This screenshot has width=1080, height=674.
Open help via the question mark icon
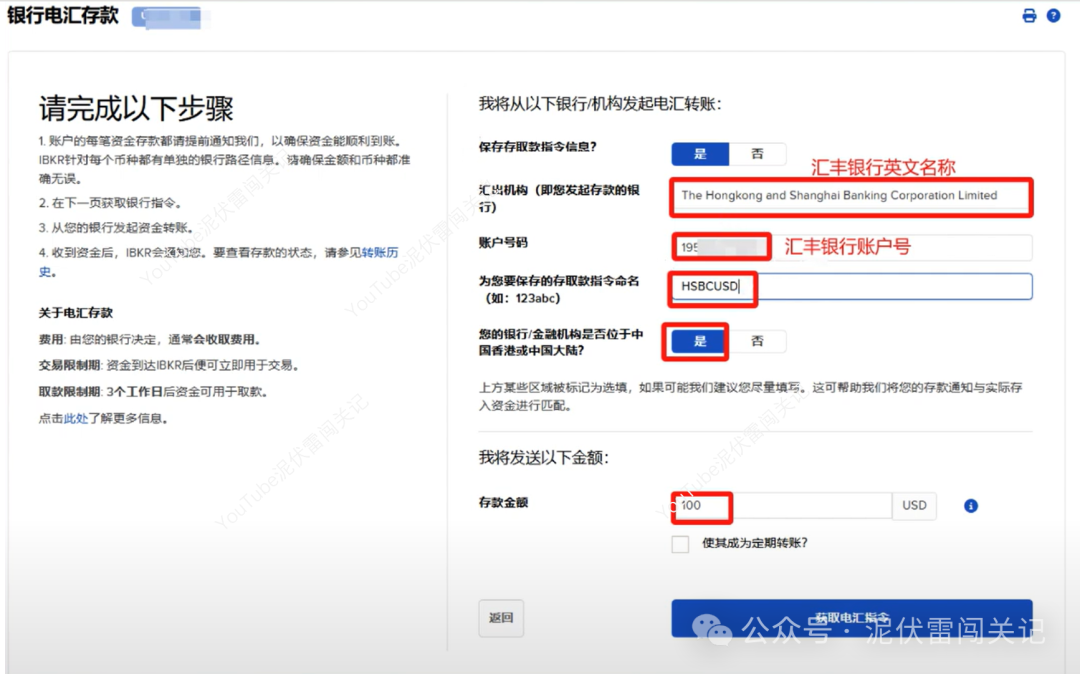point(1053,15)
